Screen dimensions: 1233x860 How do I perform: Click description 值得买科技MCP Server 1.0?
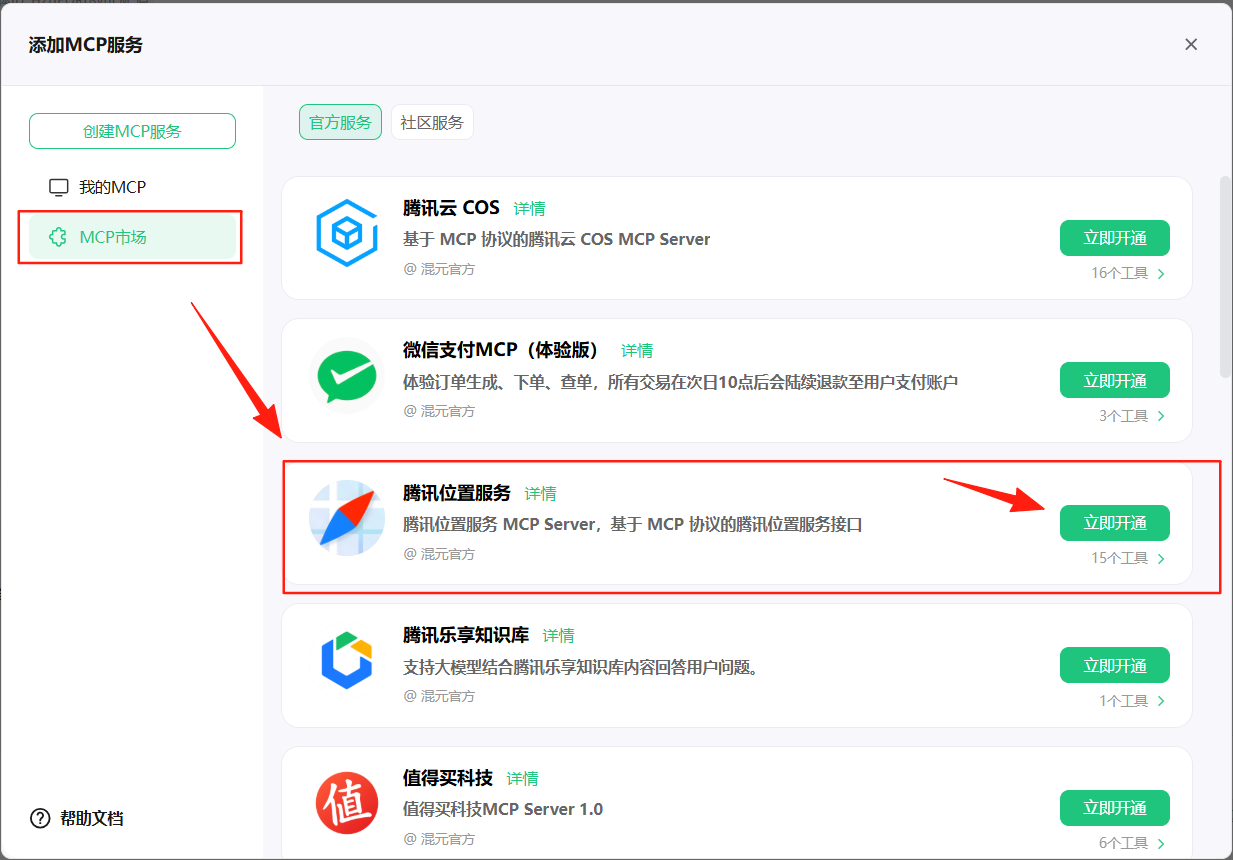503,809
